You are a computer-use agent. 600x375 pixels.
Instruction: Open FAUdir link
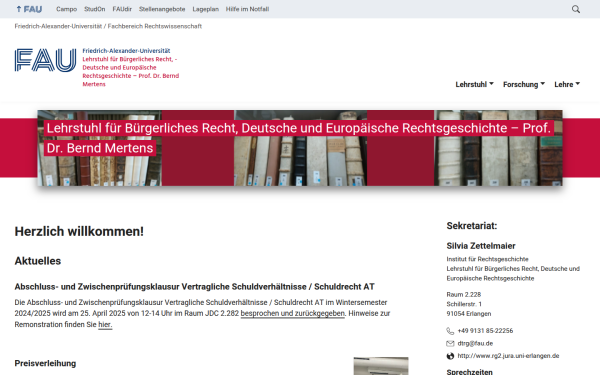tap(122, 9)
